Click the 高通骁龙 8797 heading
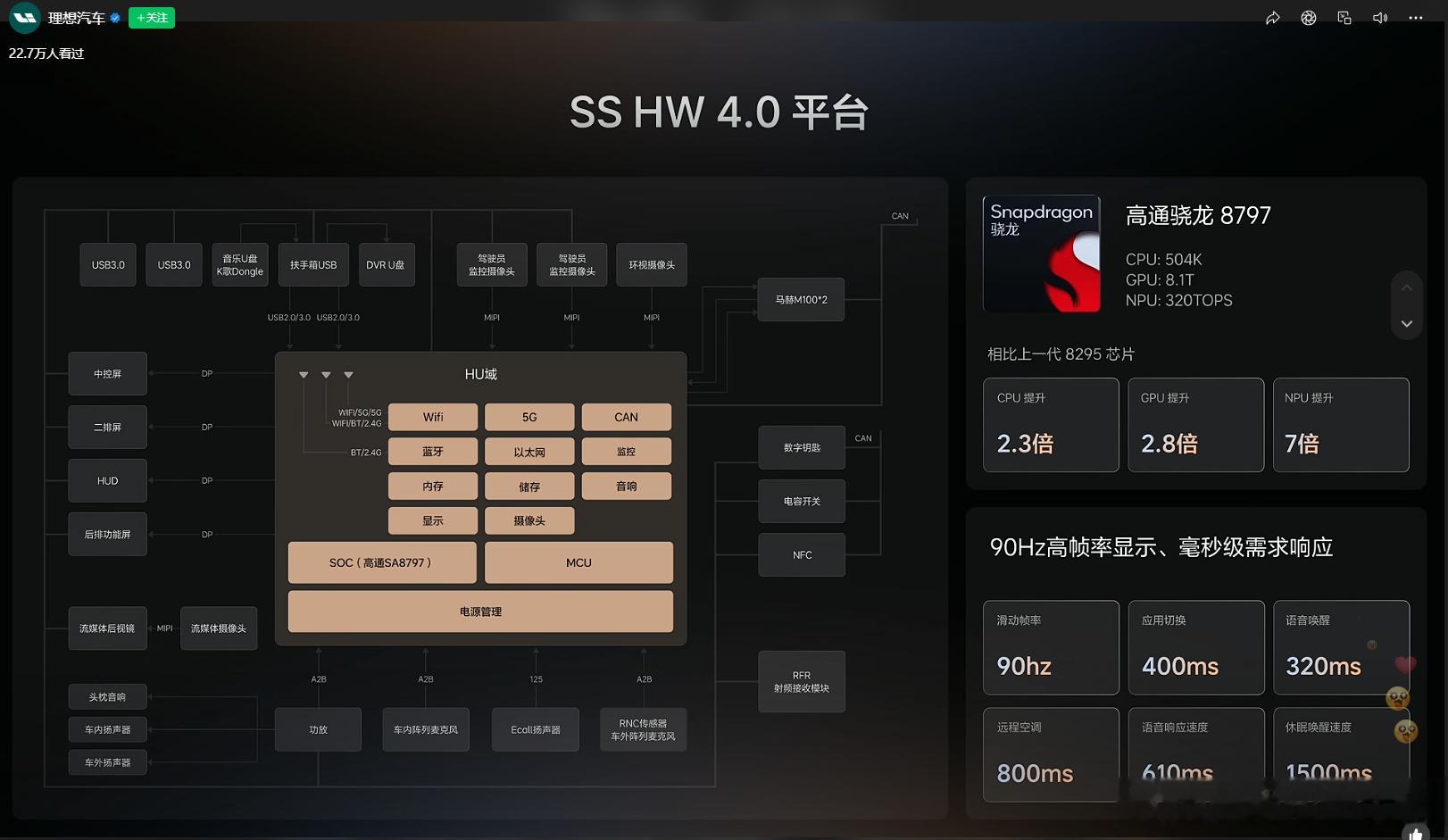 pos(1198,216)
